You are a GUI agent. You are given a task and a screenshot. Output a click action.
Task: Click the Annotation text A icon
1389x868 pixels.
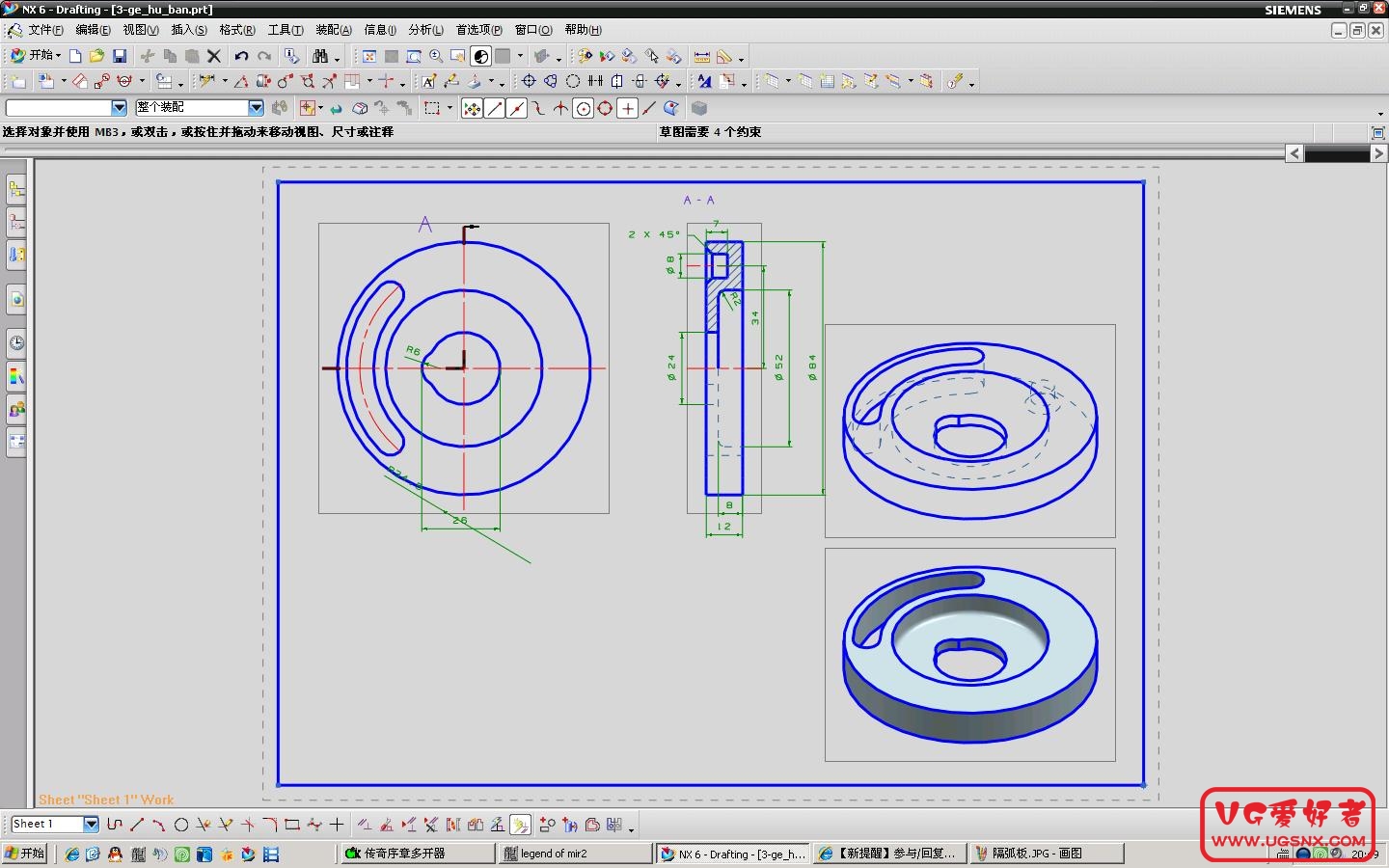(x=429, y=81)
